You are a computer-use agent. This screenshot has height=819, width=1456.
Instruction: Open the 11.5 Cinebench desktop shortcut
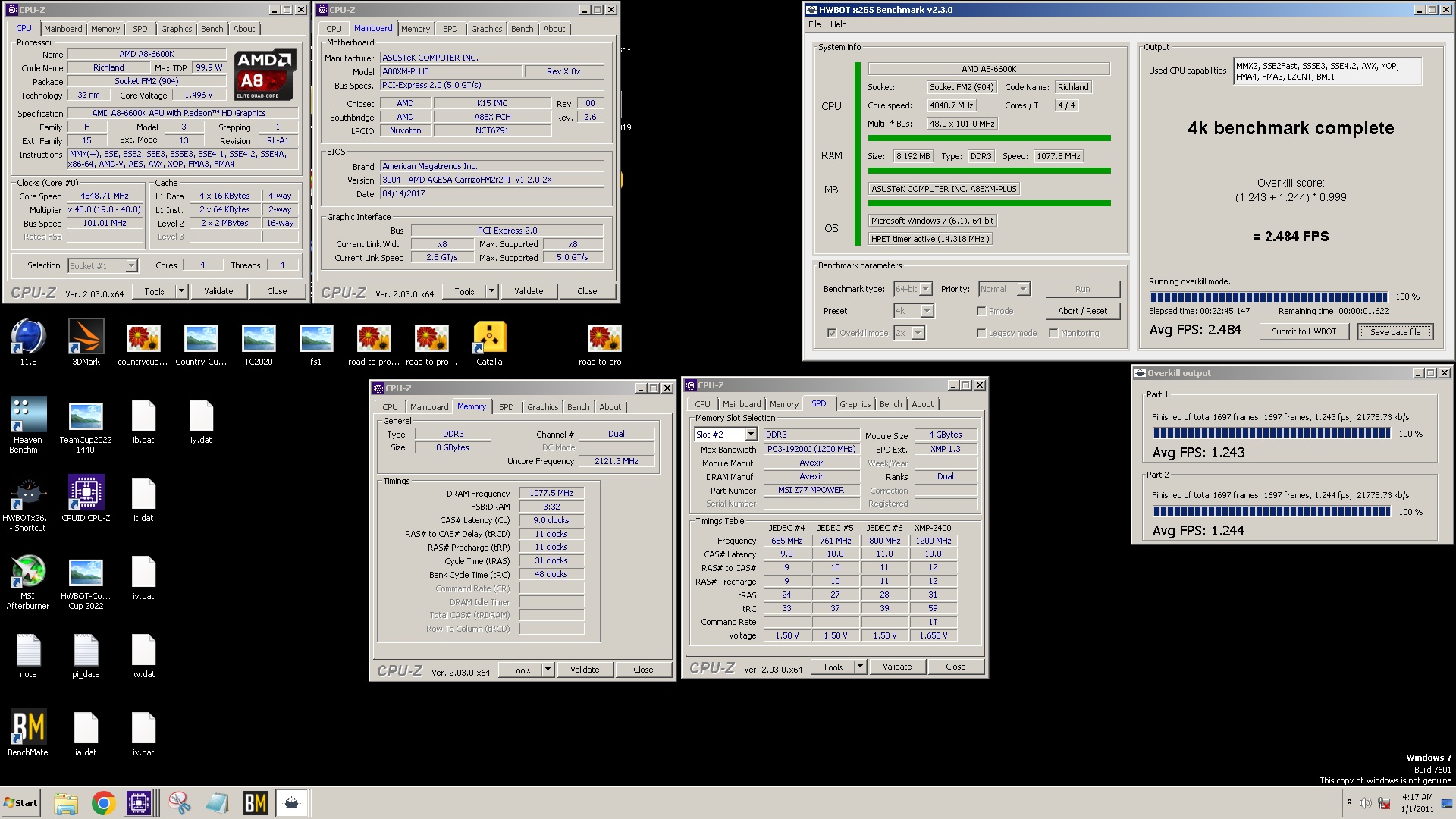point(28,343)
